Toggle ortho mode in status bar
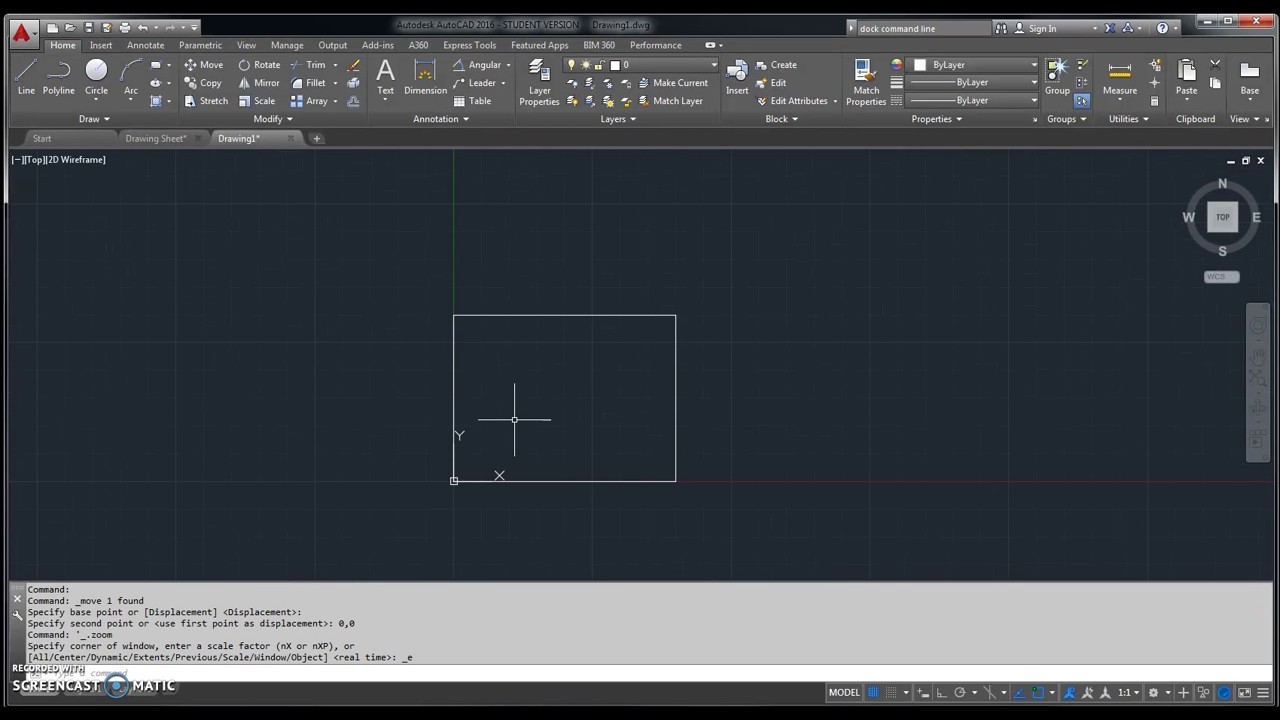1280x720 pixels. [x=942, y=692]
